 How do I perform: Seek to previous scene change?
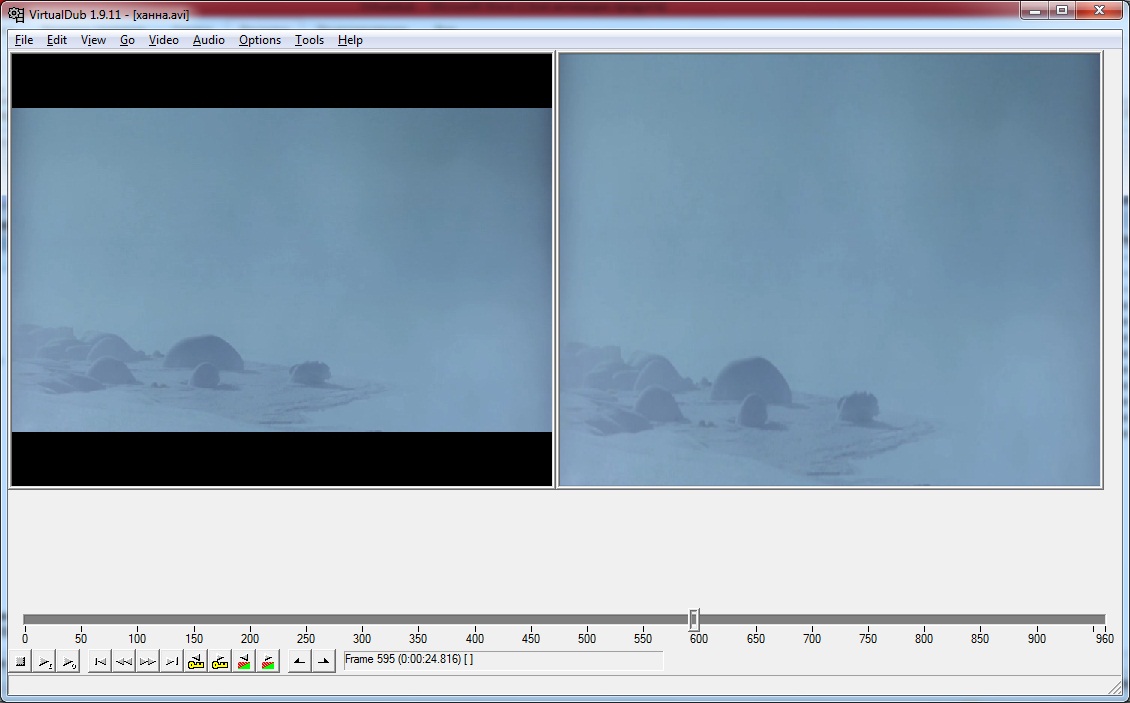point(244,661)
